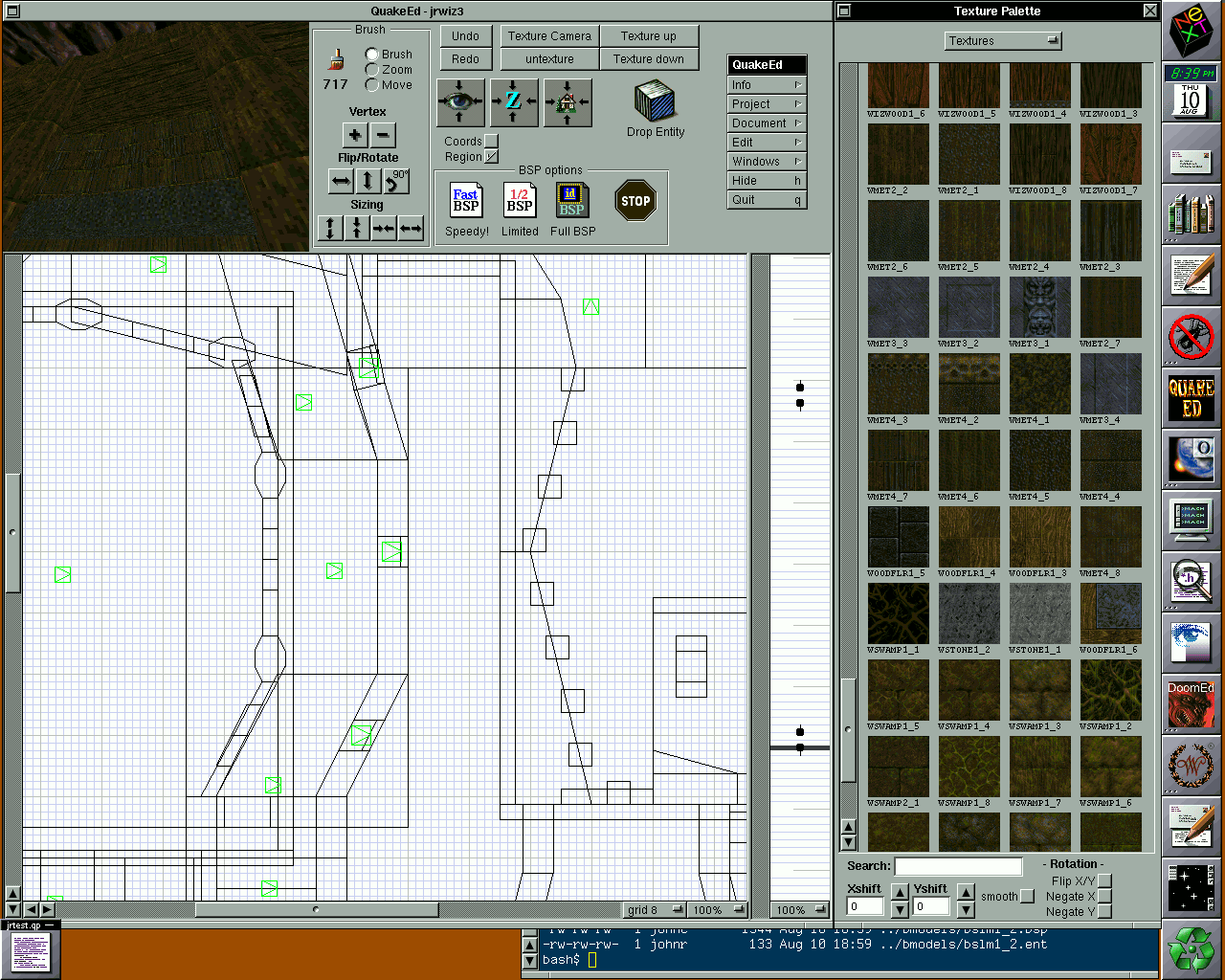This screenshot has width=1225, height=980.
Task: Open the Textures dropdown in palette
Action: click(1004, 41)
